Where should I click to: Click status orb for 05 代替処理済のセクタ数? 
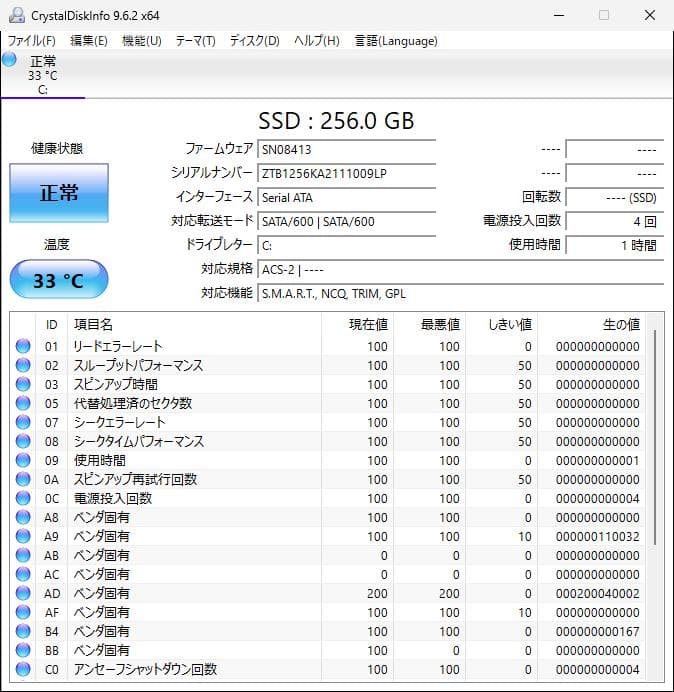23,403
